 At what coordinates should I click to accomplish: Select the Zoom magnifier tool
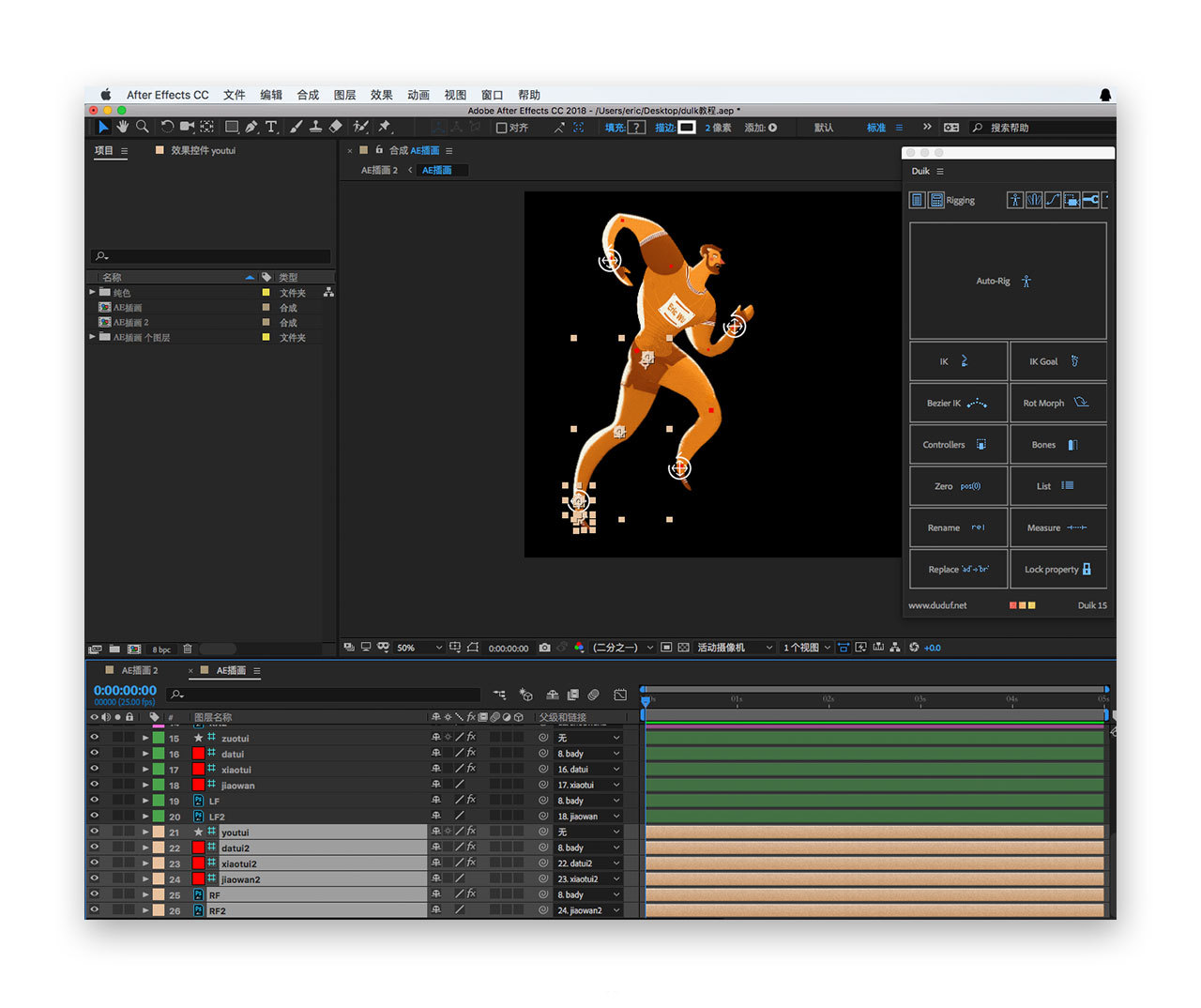[x=143, y=127]
